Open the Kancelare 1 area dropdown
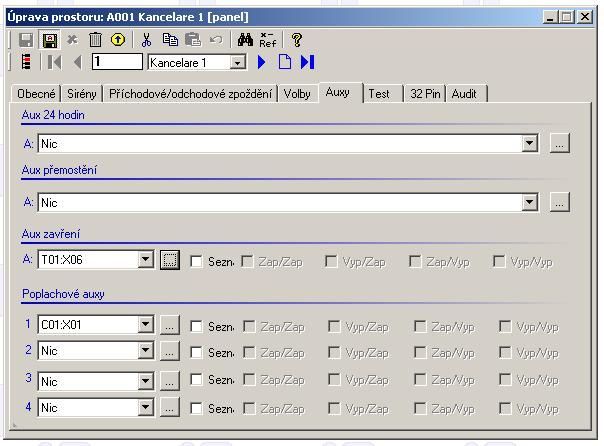 237,62
